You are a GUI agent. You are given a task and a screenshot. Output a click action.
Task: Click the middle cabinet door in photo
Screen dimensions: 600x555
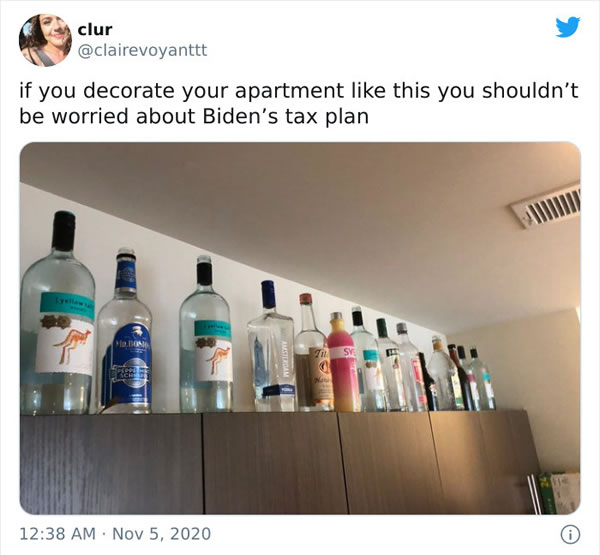click(275, 463)
